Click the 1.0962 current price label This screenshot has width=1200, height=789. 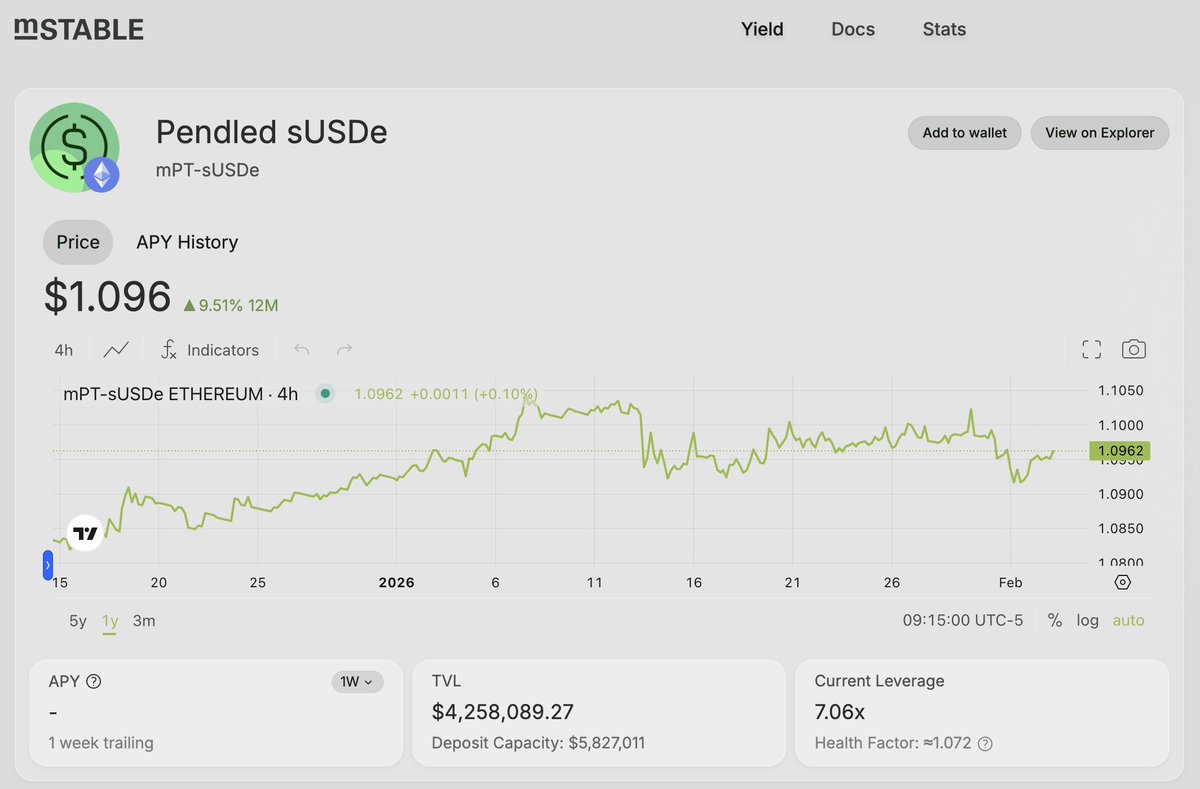(x=1122, y=451)
